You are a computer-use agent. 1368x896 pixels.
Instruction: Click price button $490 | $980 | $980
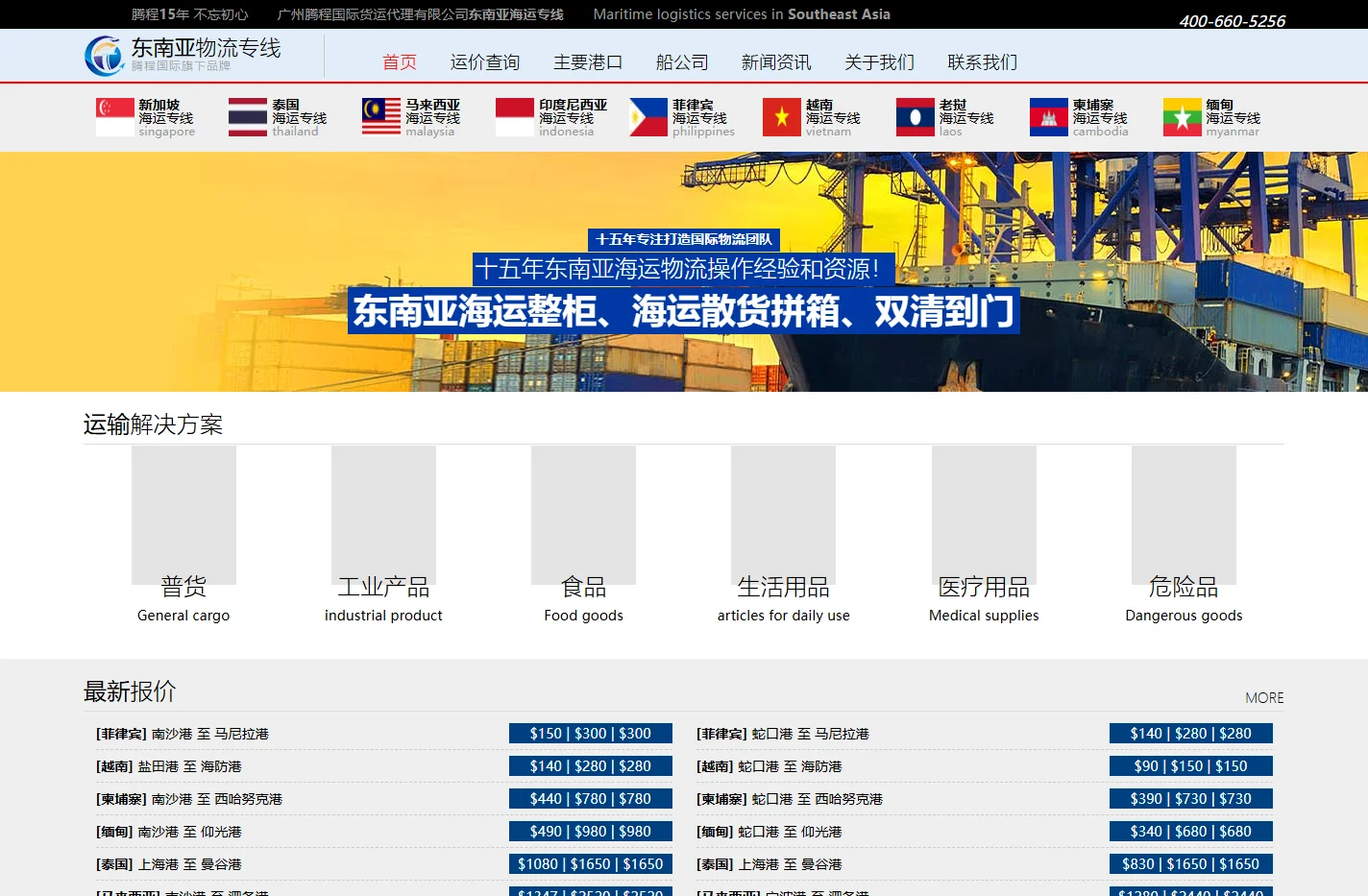tap(591, 832)
